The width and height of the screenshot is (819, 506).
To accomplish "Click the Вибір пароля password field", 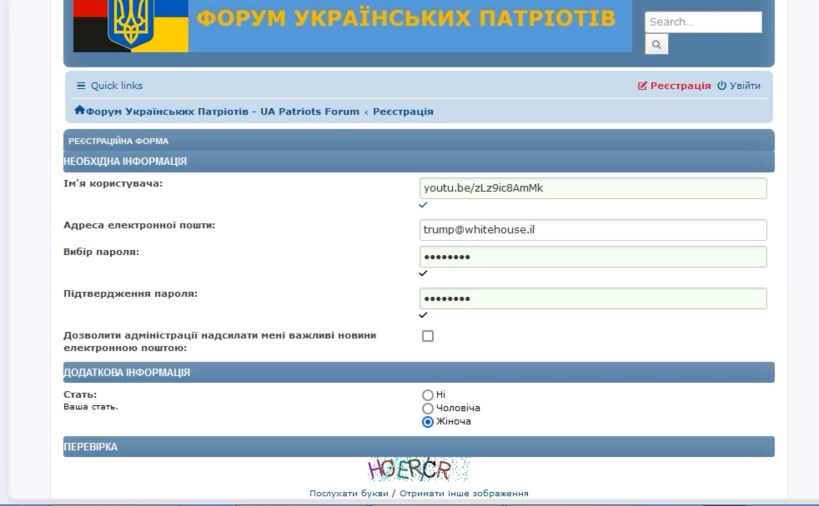I will [x=593, y=256].
